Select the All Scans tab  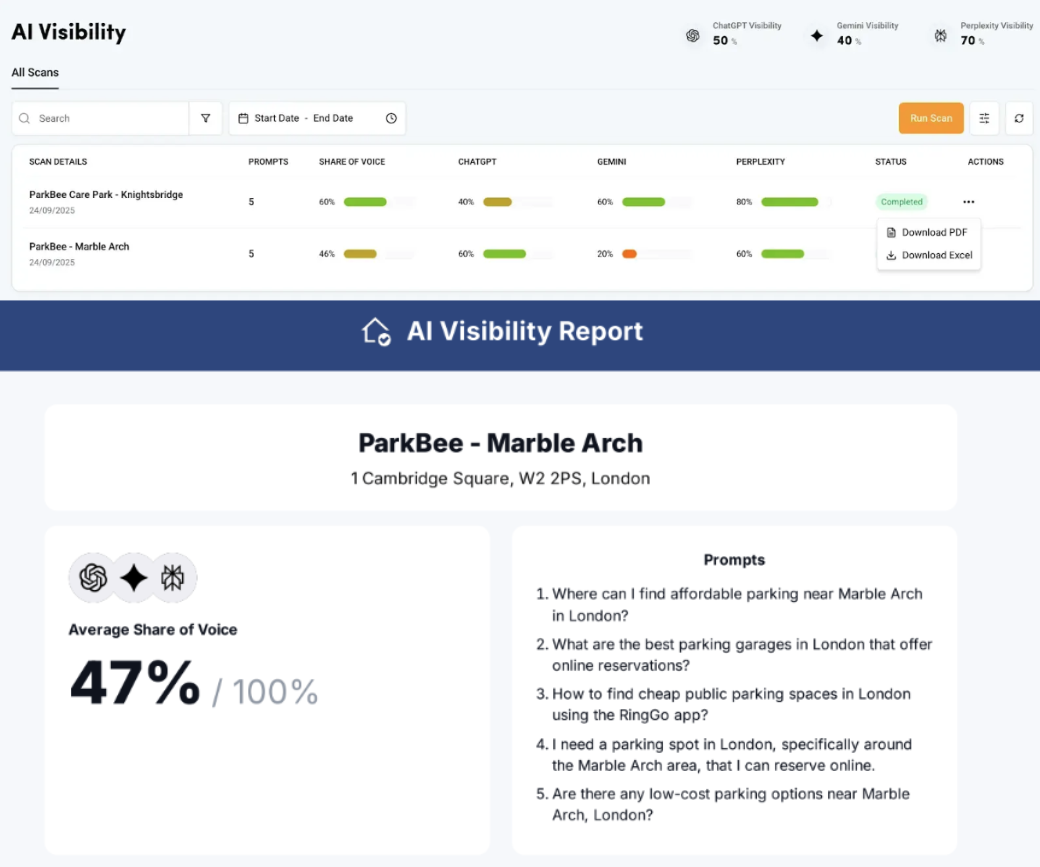click(x=35, y=72)
